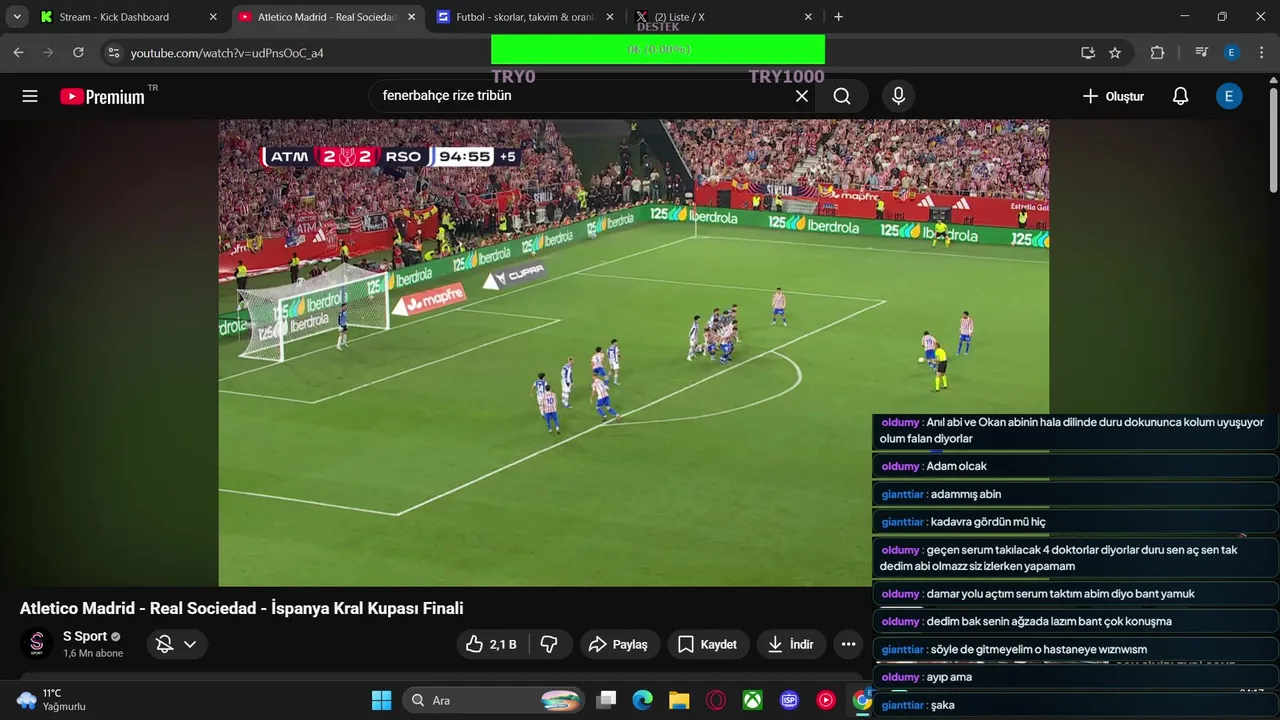Click the install app icon in address bar
Viewport: 1280px width, 720px height.
coord(1088,53)
